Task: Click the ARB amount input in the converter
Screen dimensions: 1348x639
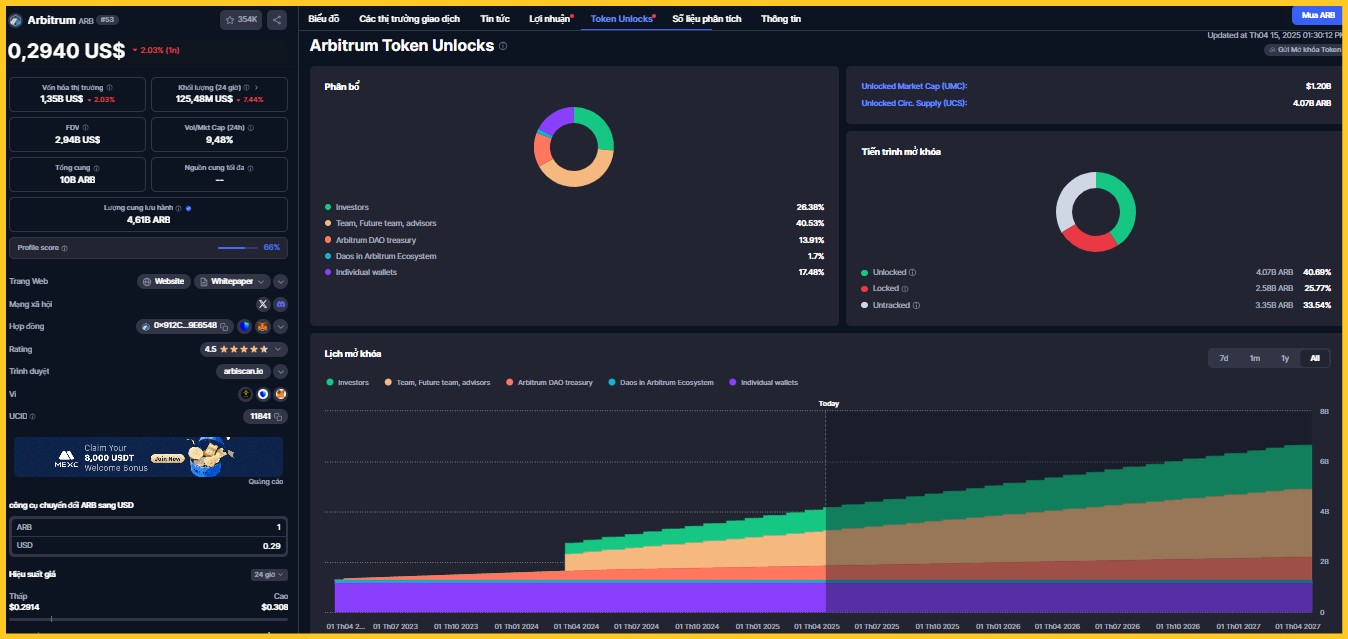Action: click(x=200, y=527)
